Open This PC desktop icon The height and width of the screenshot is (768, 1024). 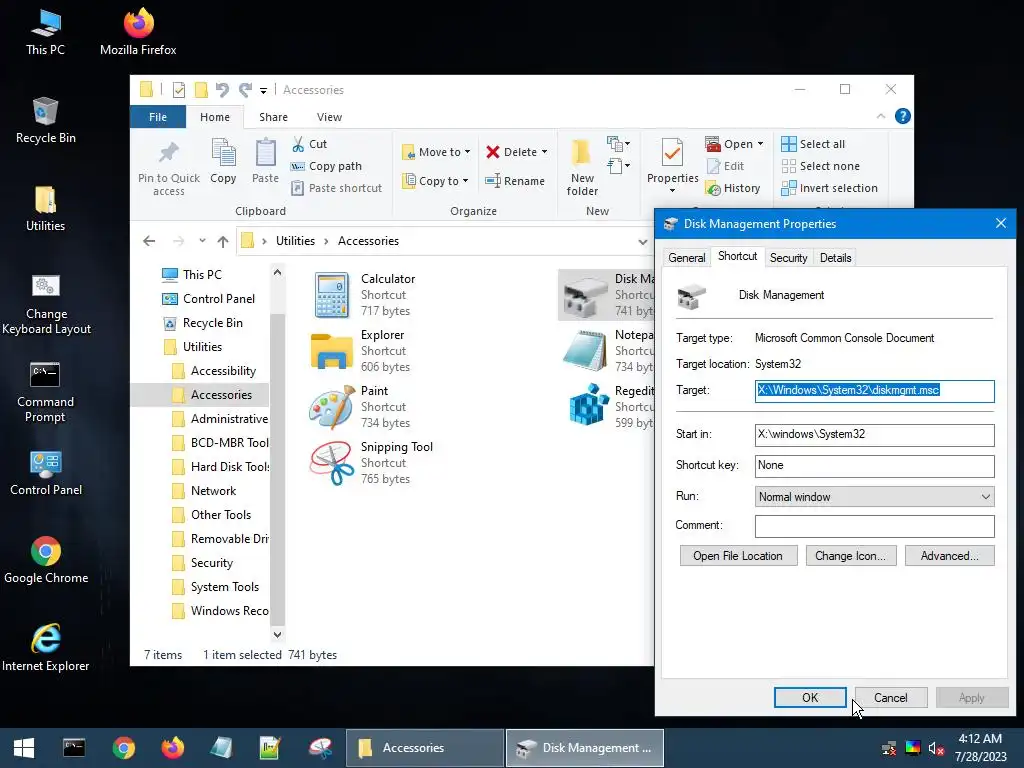[45, 33]
